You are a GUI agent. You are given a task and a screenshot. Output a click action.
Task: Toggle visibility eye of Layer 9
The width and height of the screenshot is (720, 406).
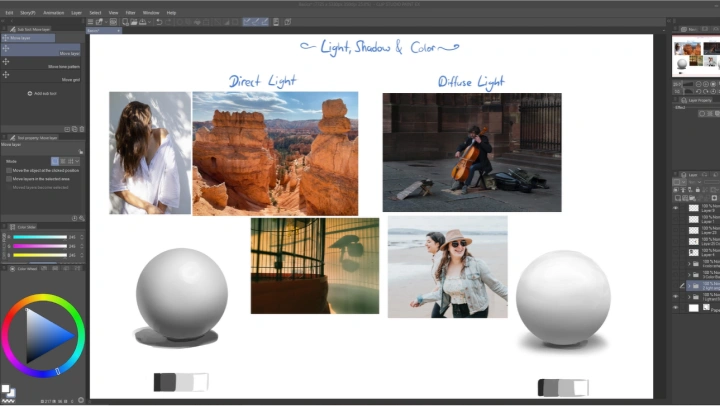click(675, 208)
